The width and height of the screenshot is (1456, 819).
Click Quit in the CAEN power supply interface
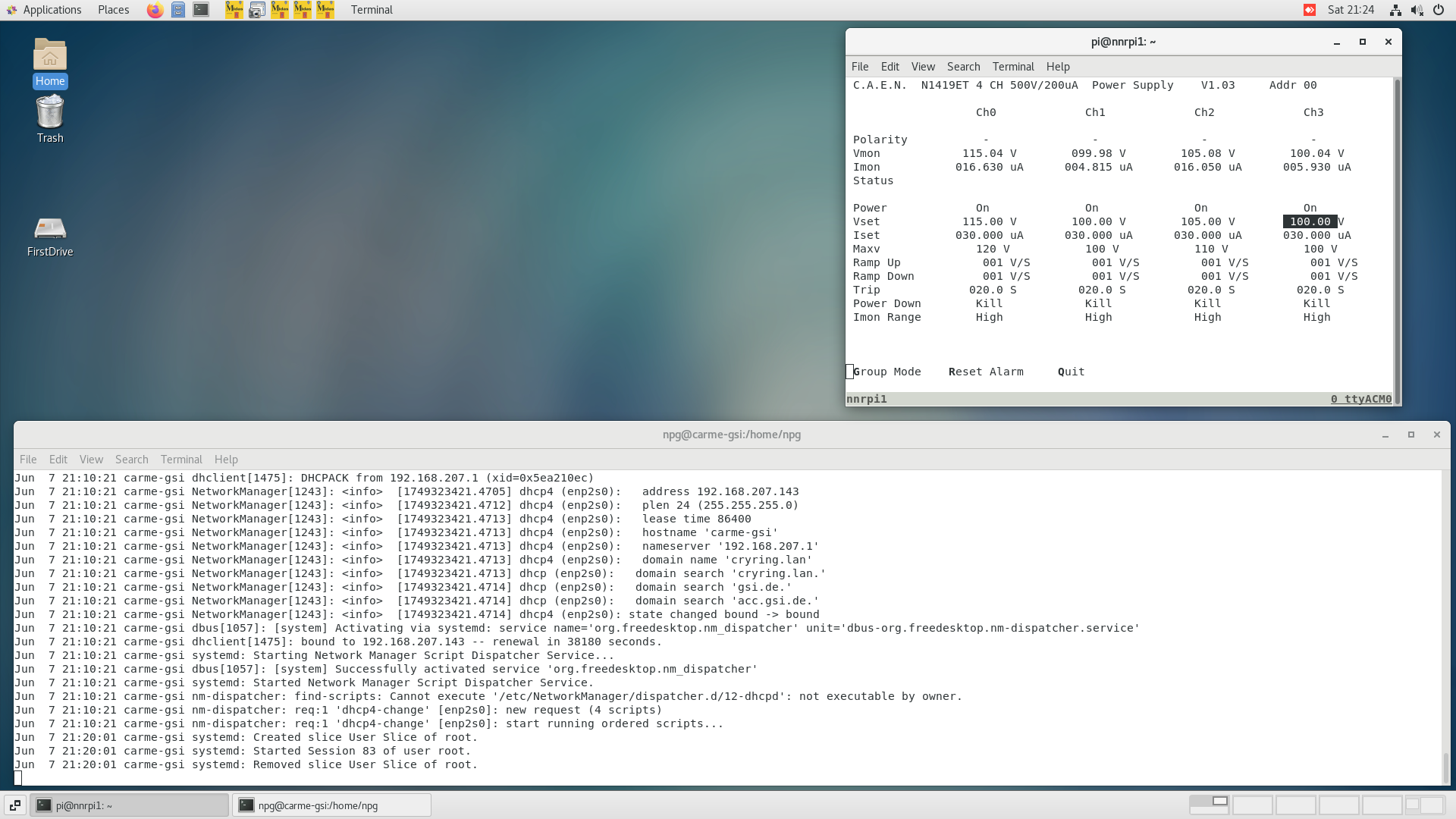1071,372
